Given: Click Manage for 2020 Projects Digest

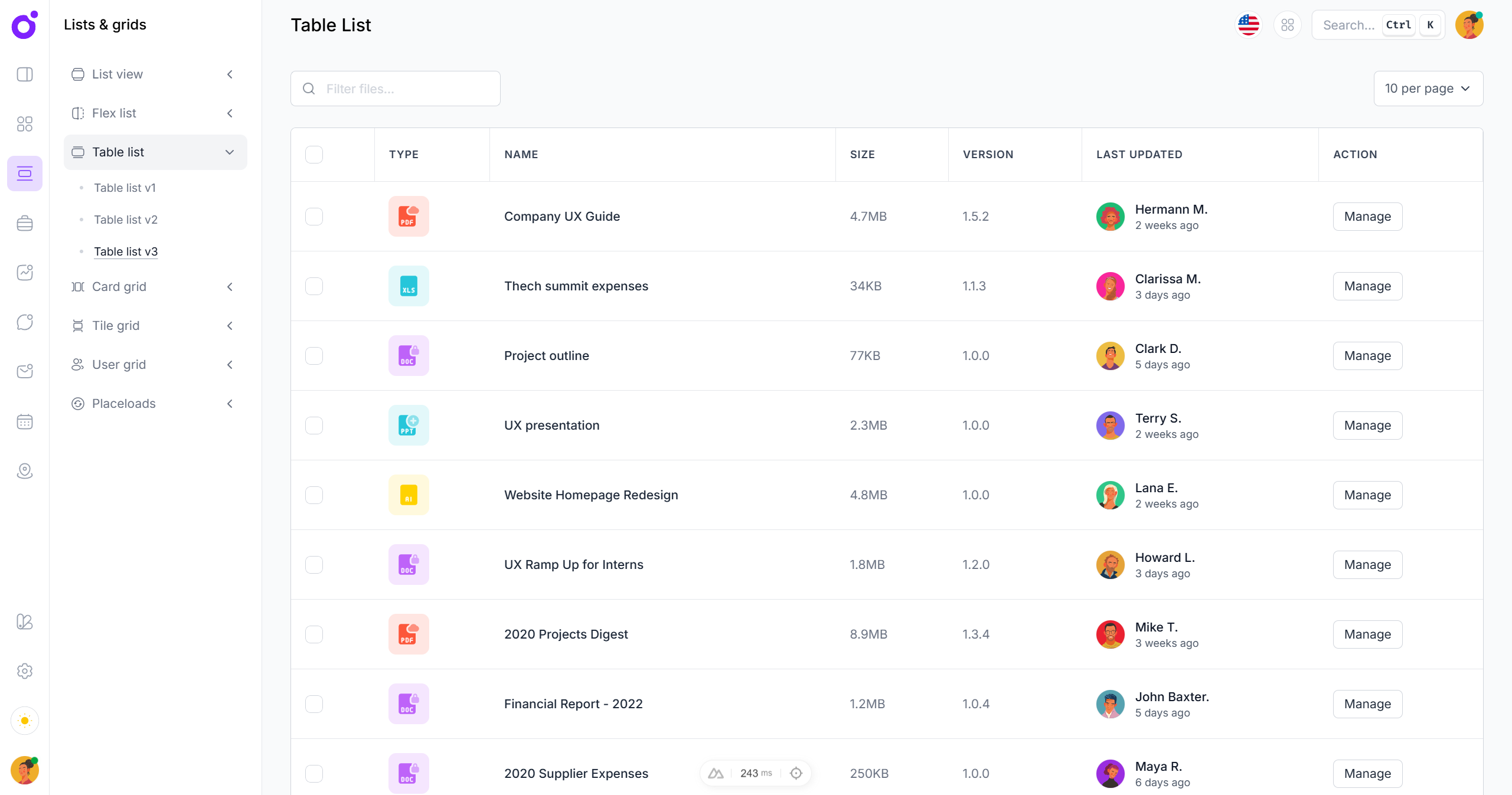Looking at the screenshot, I should 1367,634.
